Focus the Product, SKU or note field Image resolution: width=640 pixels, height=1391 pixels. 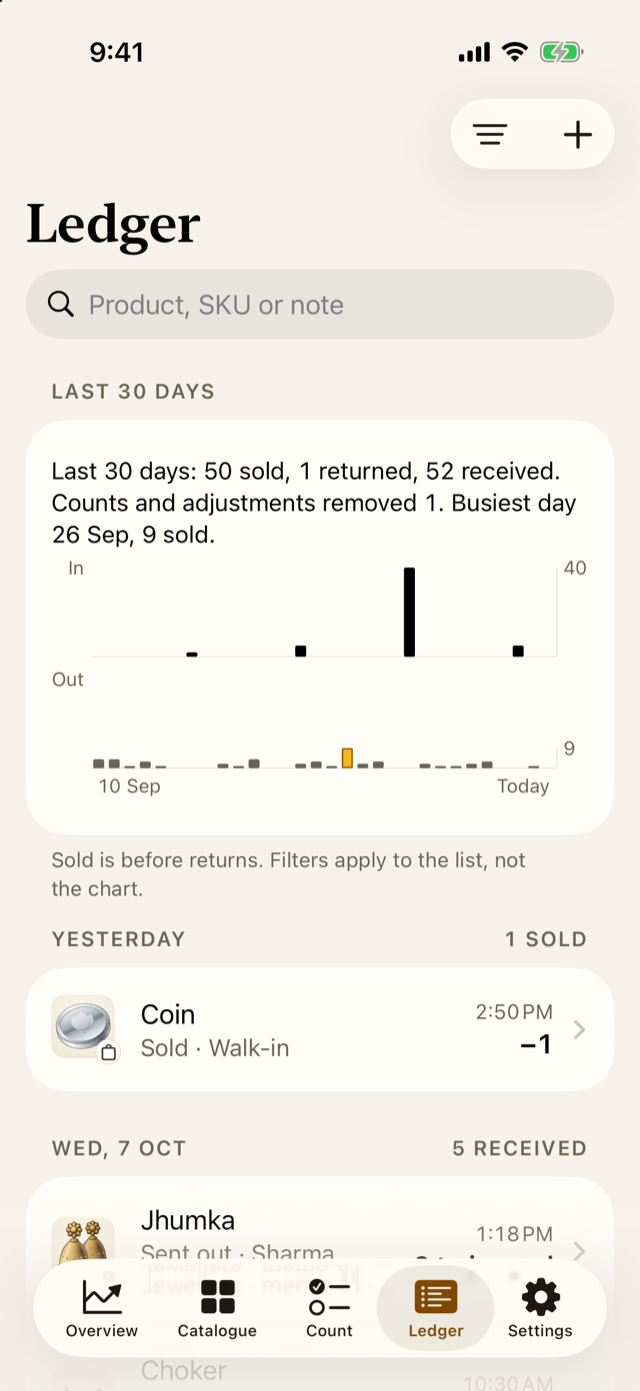tap(320, 304)
